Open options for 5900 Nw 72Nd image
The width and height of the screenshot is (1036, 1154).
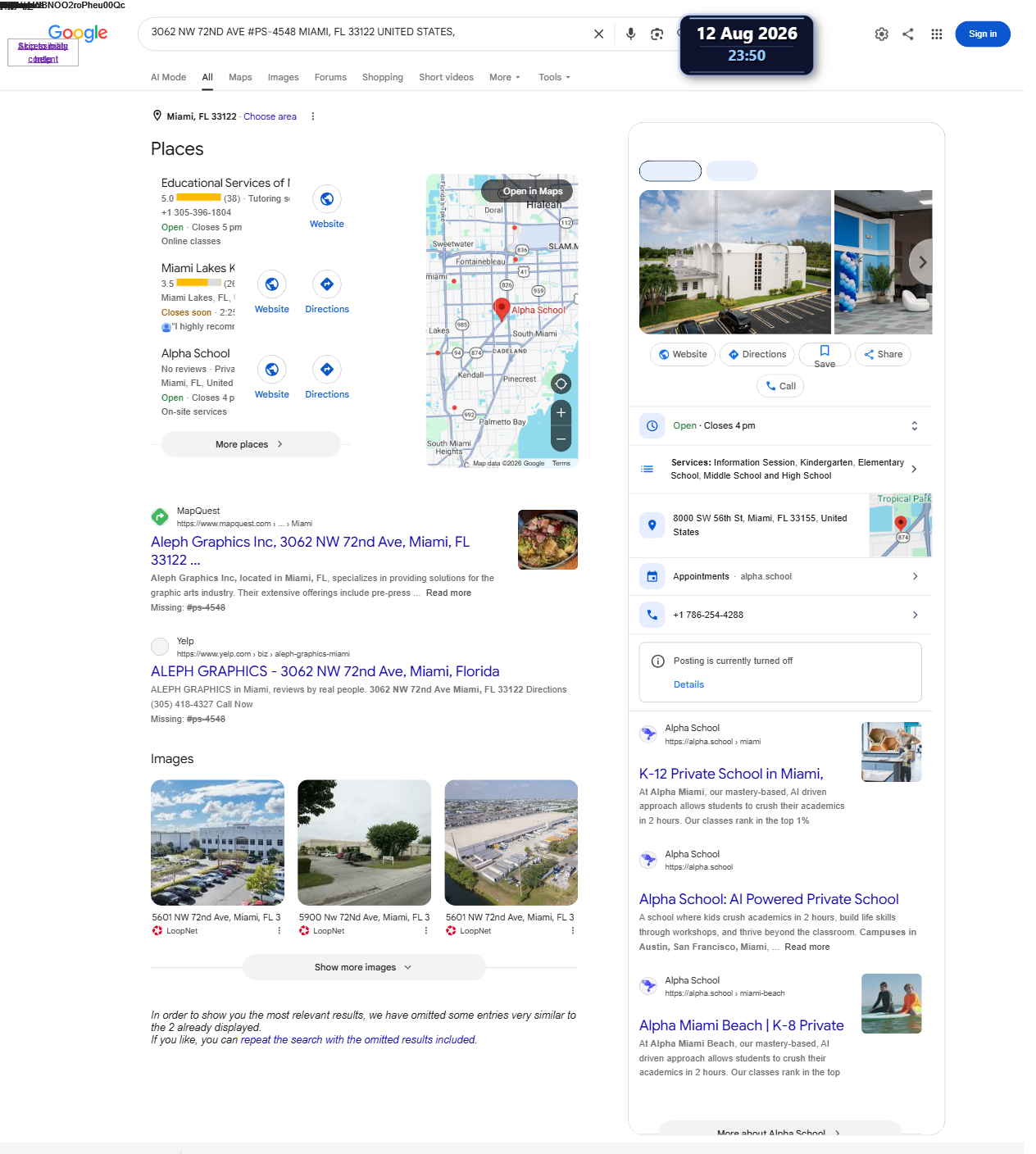pos(426,930)
